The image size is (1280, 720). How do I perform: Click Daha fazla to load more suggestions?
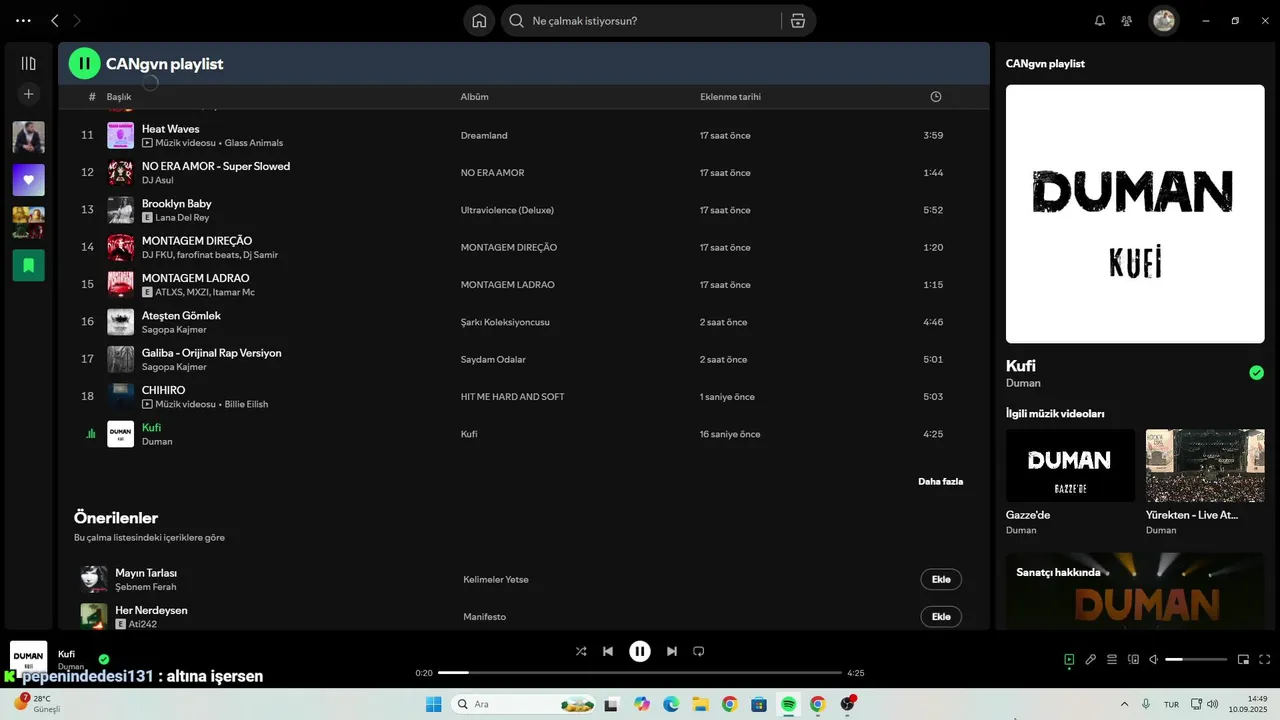(x=940, y=481)
